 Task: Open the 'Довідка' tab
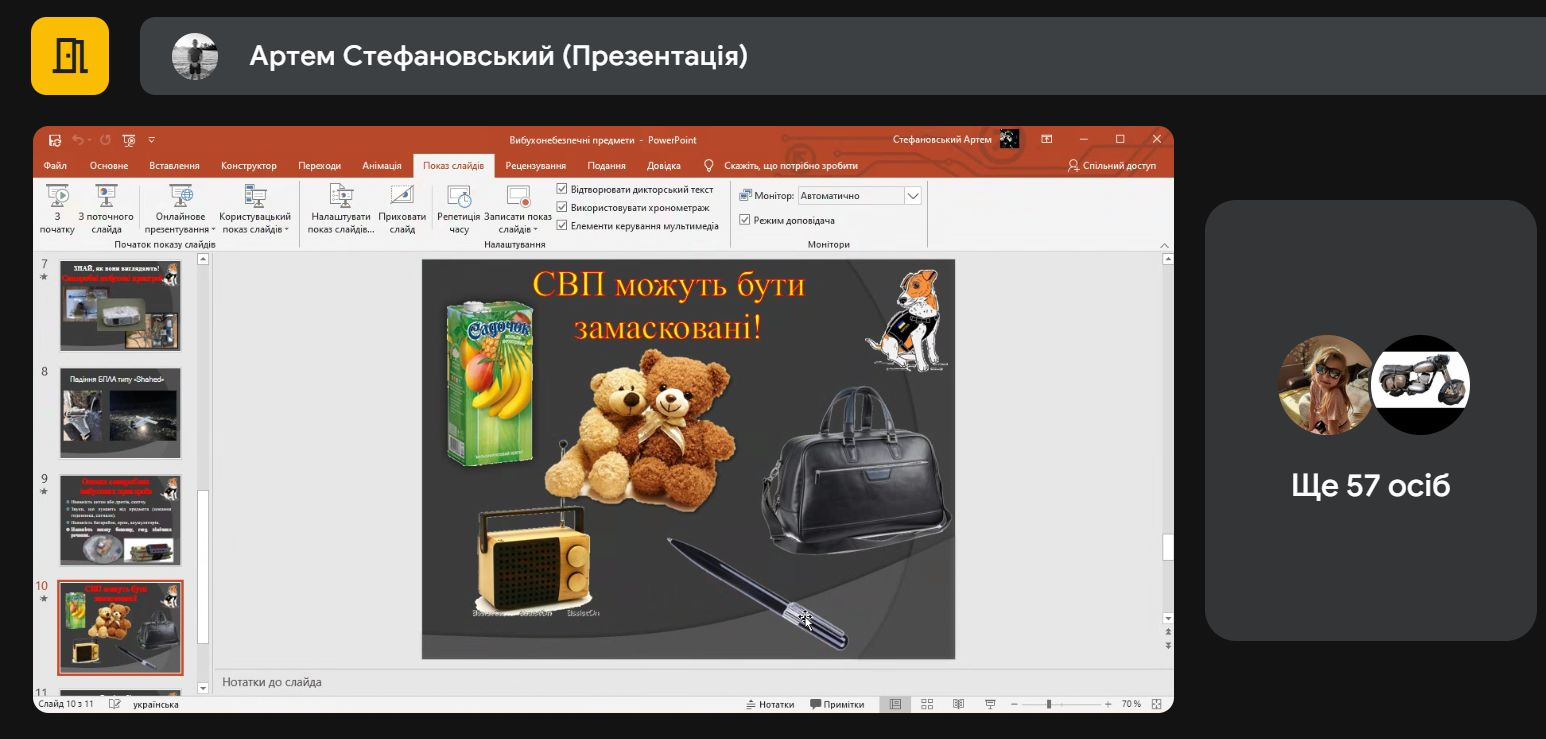[x=664, y=166]
